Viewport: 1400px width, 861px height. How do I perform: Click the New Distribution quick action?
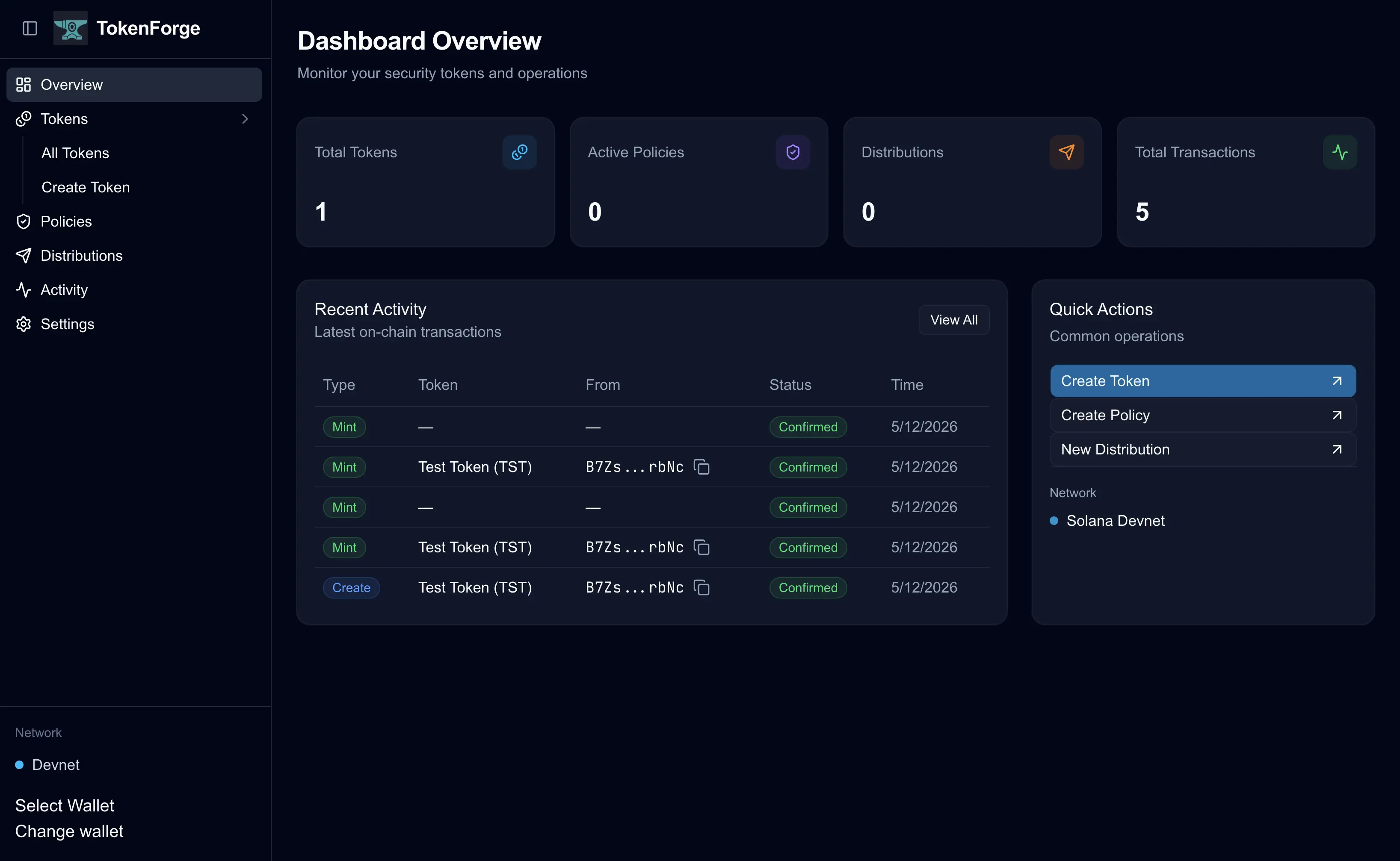pyautogui.click(x=1203, y=449)
